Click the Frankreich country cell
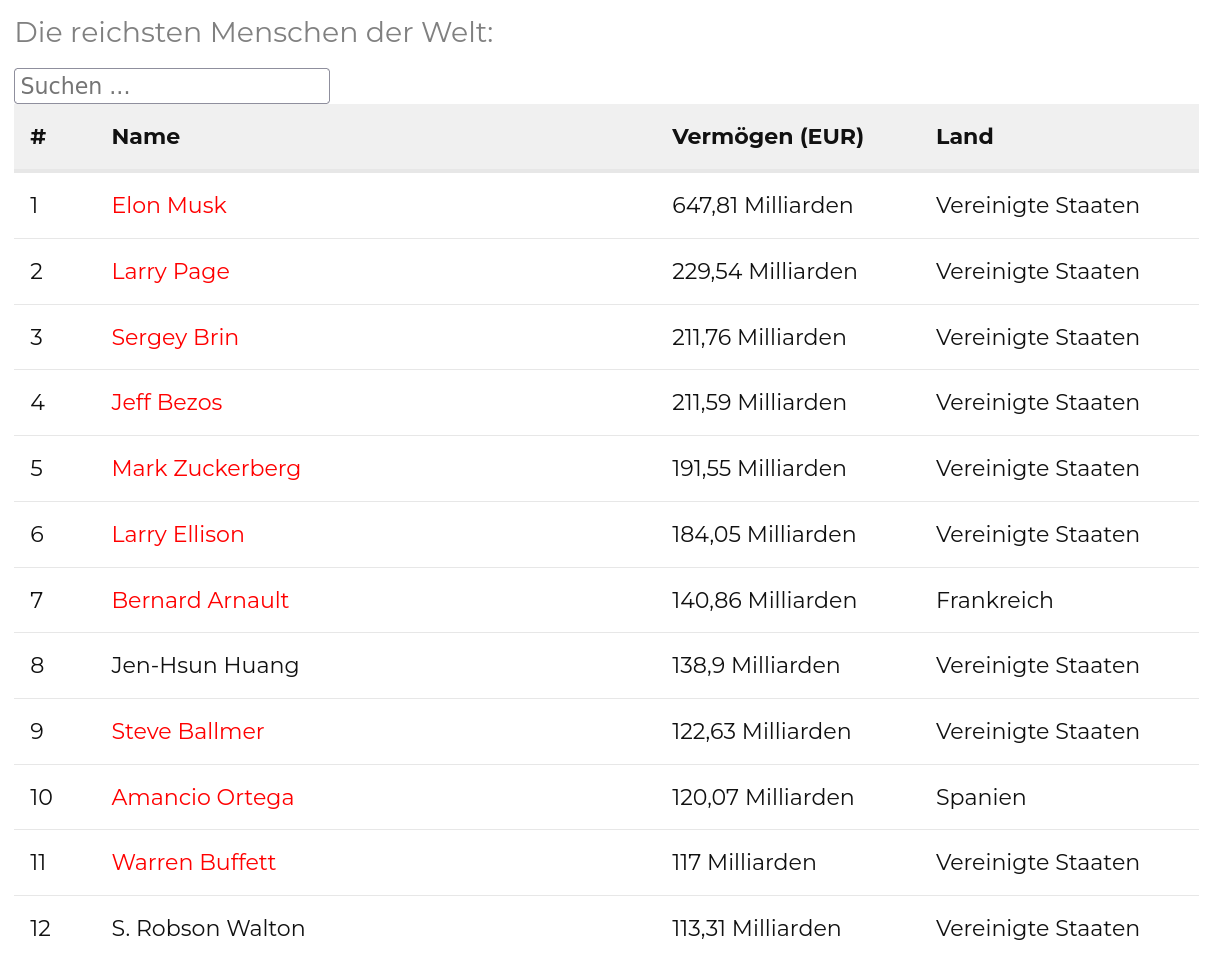The width and height of the screenshot is (1217, 960). 994,600
